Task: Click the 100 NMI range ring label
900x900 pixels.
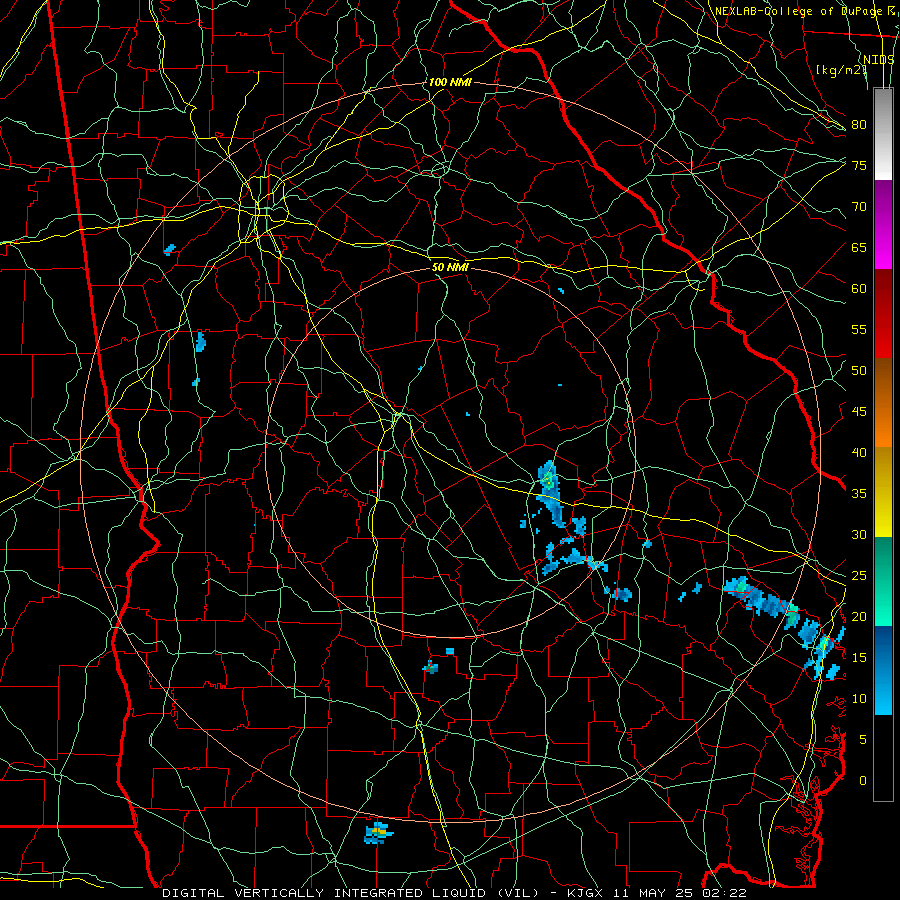Action: pyautogui.click(x=450, y=82)
